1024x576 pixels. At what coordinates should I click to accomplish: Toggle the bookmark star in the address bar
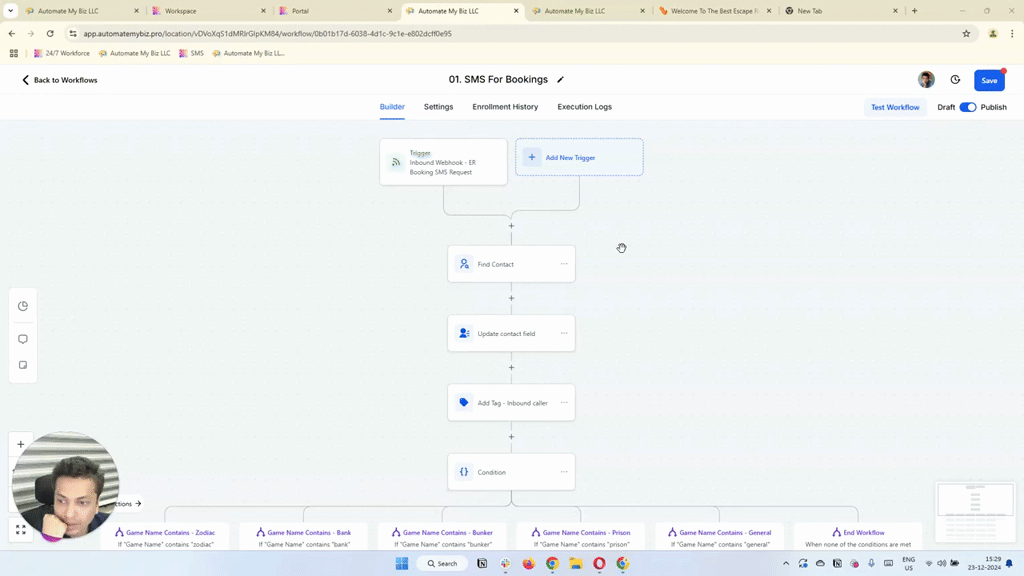pos(966,33)
